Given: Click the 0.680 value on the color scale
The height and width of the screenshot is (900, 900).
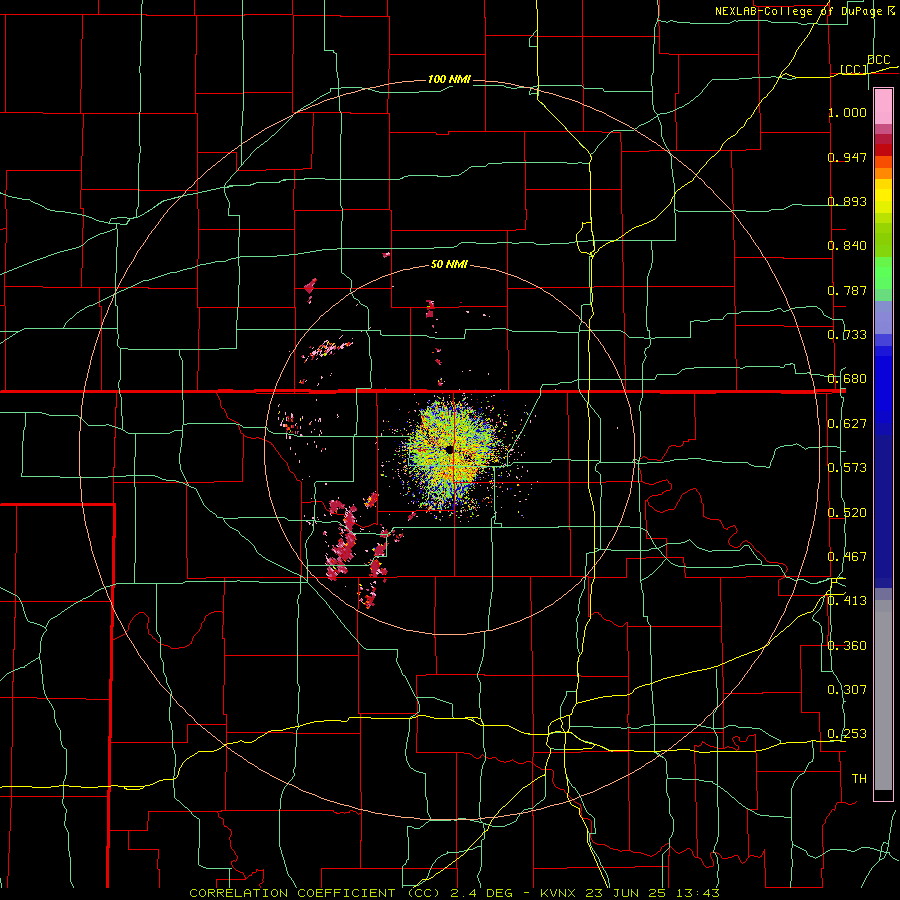Looking at the screenshot, I should (847, 379).
